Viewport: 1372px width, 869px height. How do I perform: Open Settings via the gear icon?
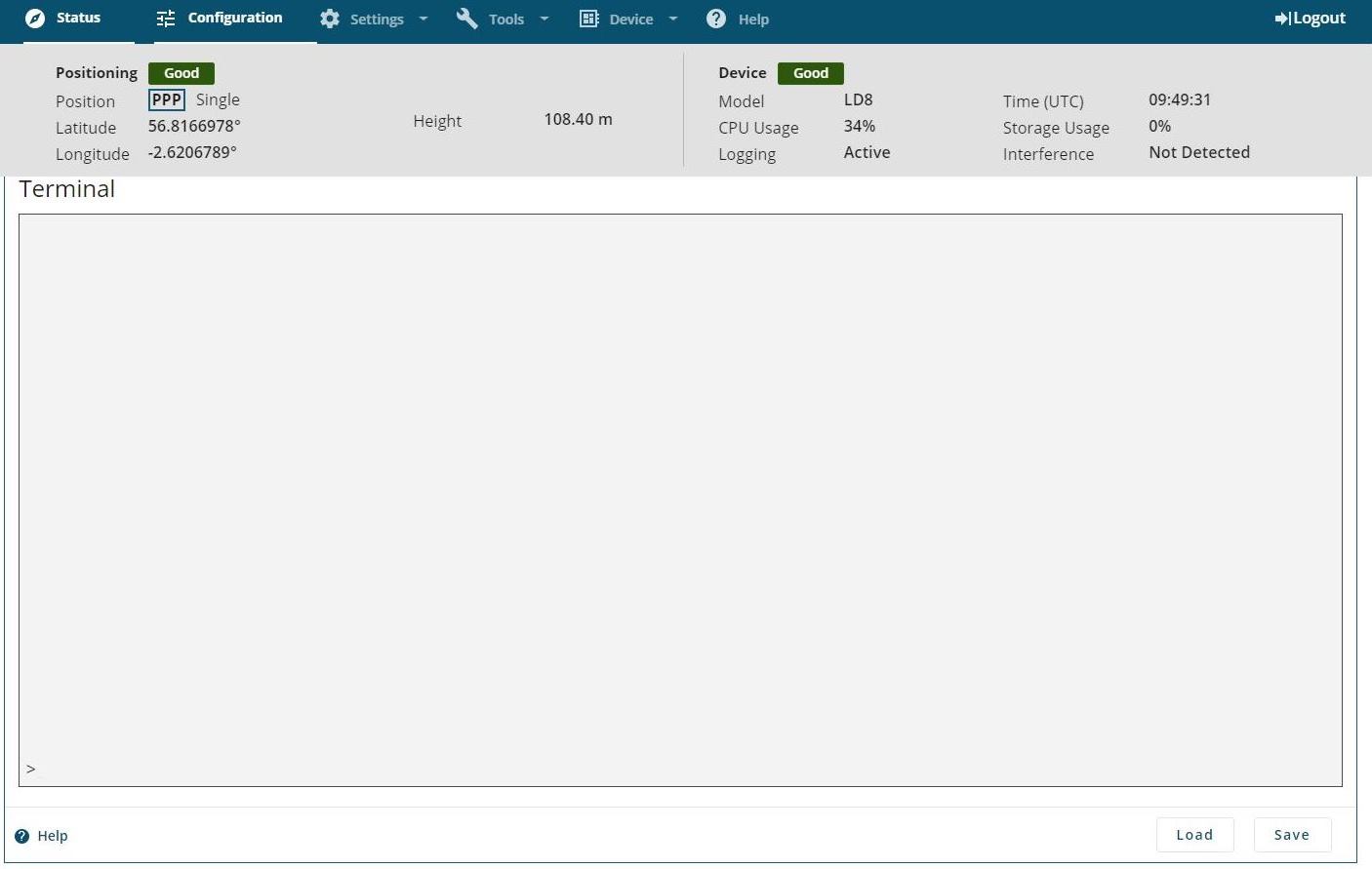330,19
